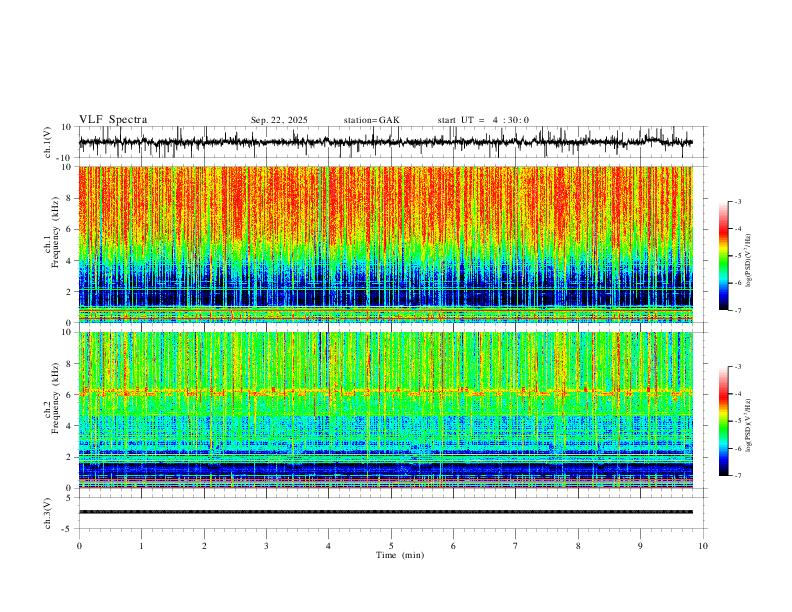The image size is (792, 612).
Task: Click the '-5' label on ch.1 colorbar
Action: coord(738,256)
